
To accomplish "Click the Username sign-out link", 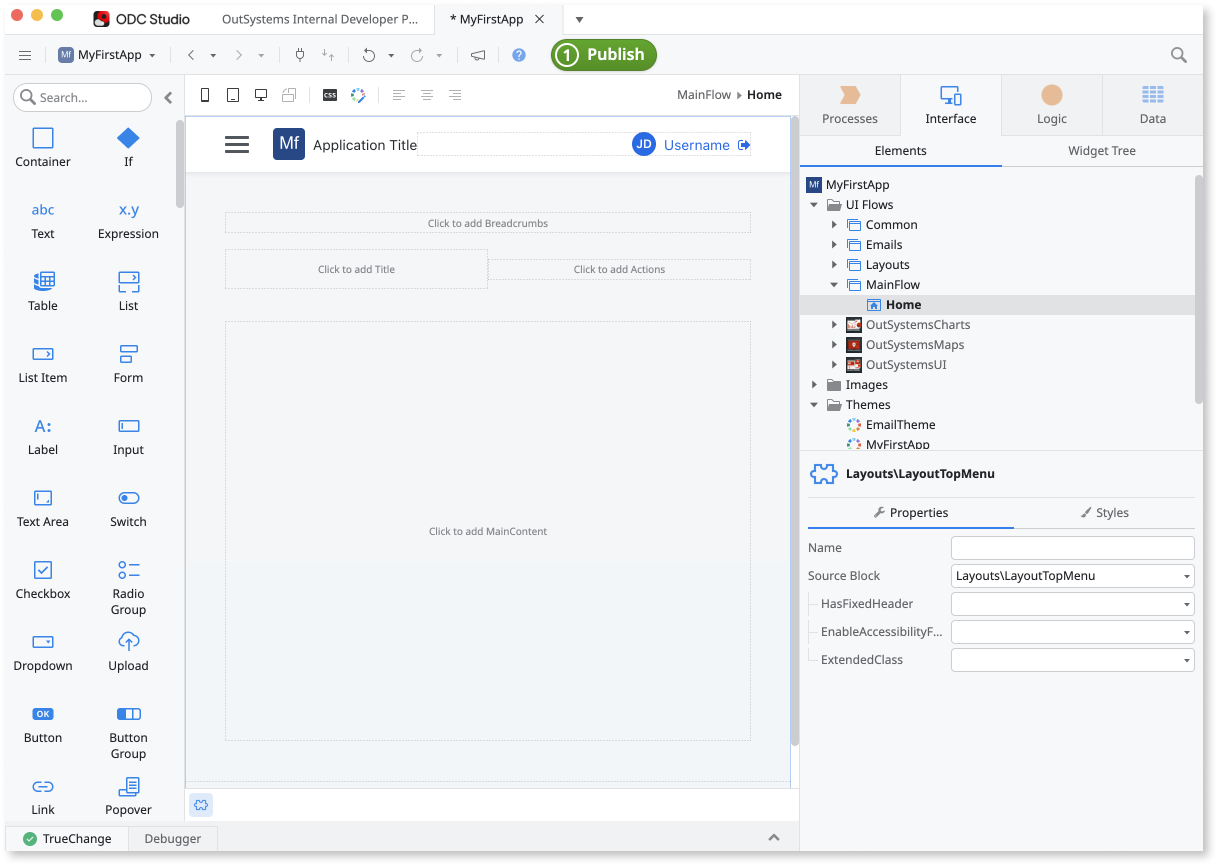I will tap(697, 144).
